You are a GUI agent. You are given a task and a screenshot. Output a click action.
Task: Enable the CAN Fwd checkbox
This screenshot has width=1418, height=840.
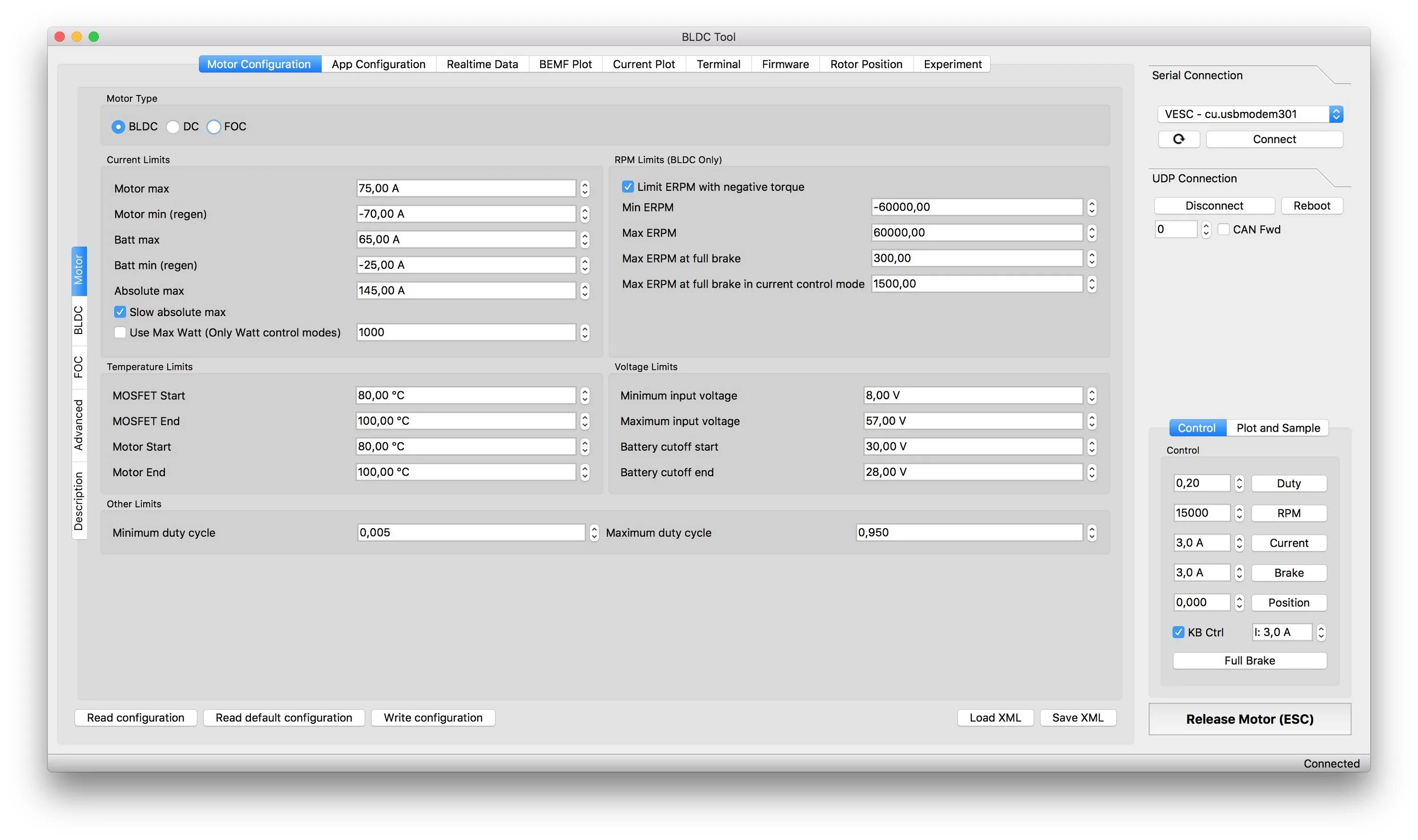(x=1224, y=229)
